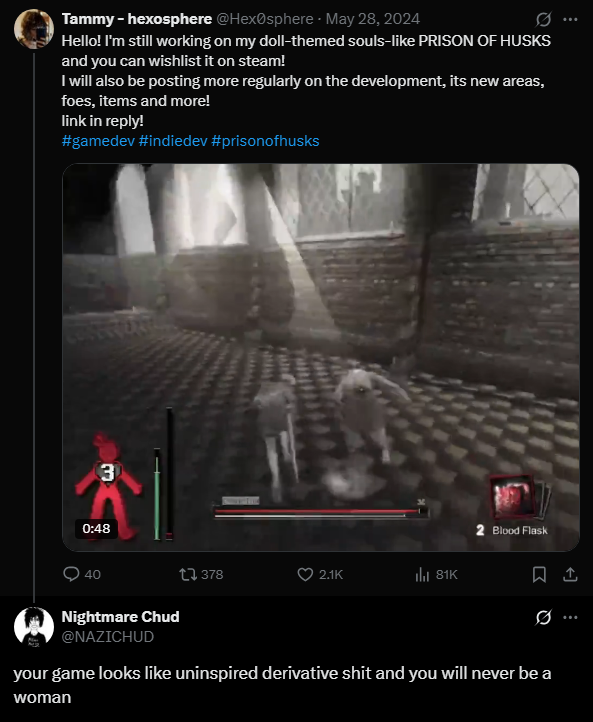Image resolution: width=593 pixels, height=722 pixels.
Task: Open Tammy's profile avatar
Action: (34, 29)
